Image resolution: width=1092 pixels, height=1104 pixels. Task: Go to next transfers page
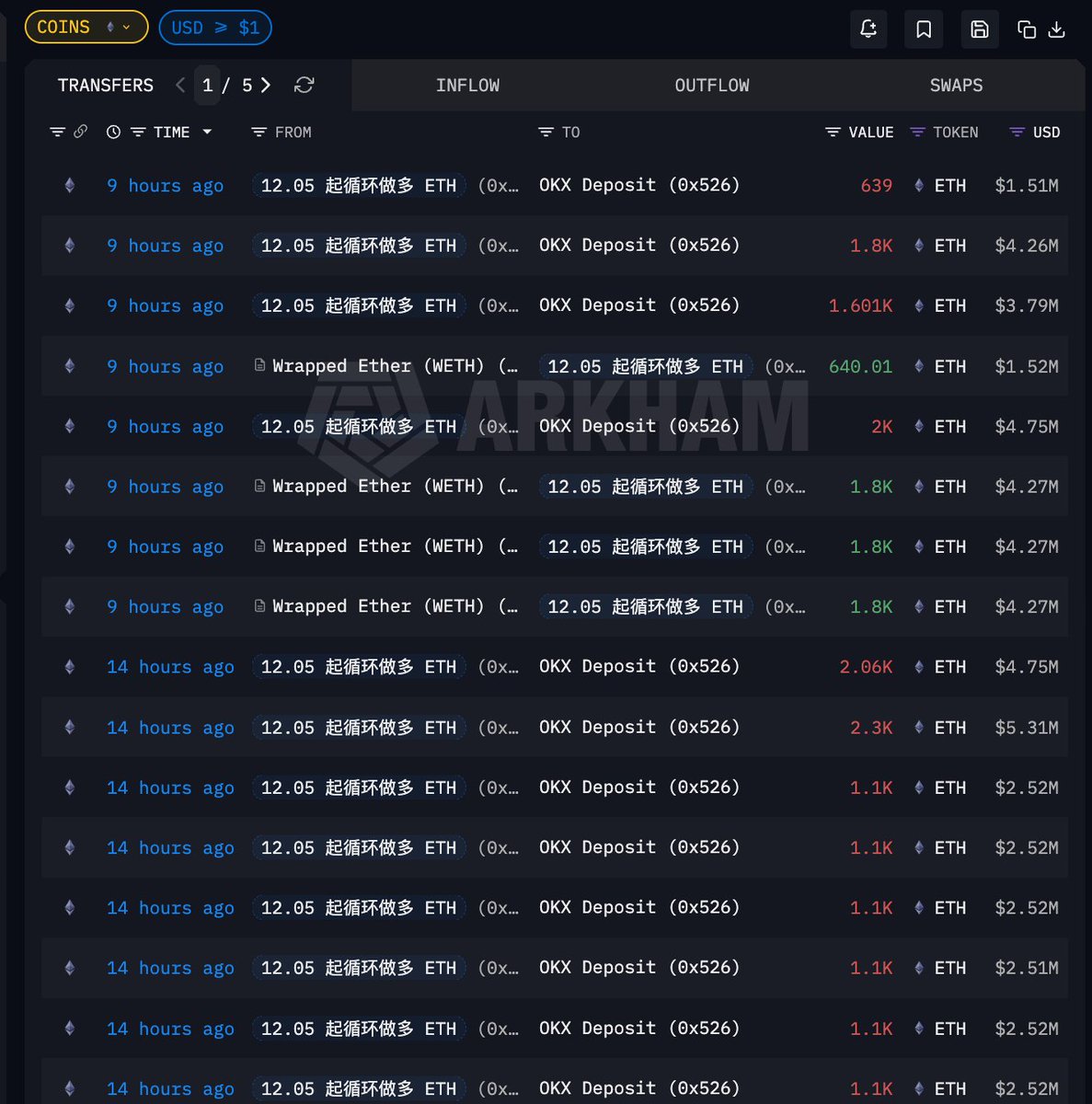(x=266, y=86)
